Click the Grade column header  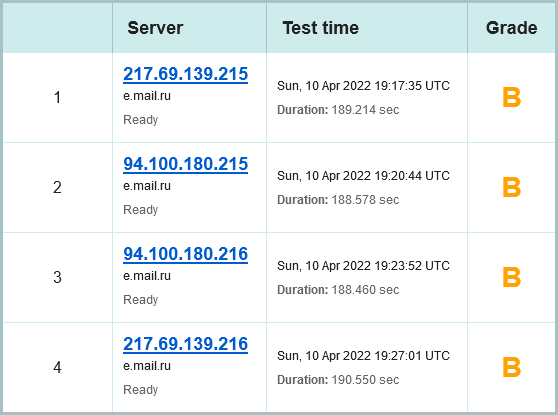click(511, 28)
